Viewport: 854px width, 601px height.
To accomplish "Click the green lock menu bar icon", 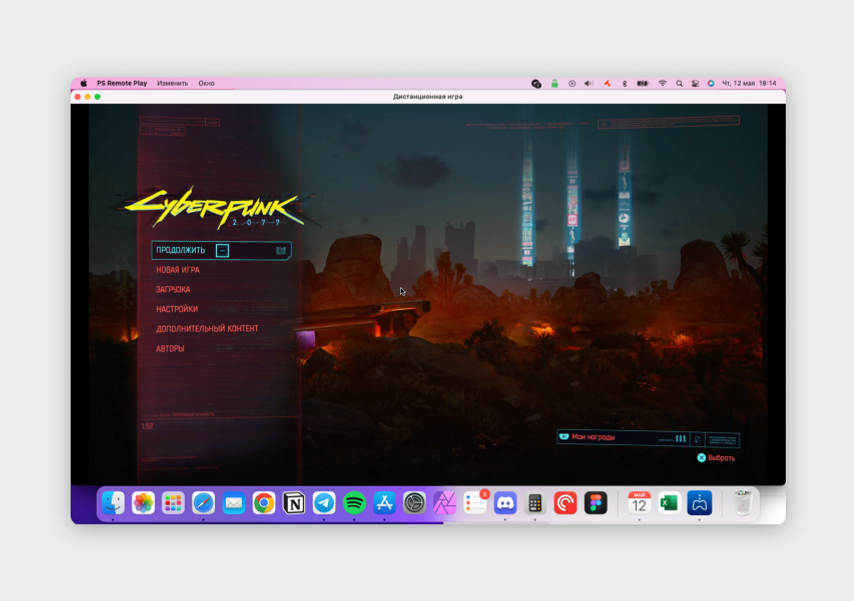I will 554,83.
